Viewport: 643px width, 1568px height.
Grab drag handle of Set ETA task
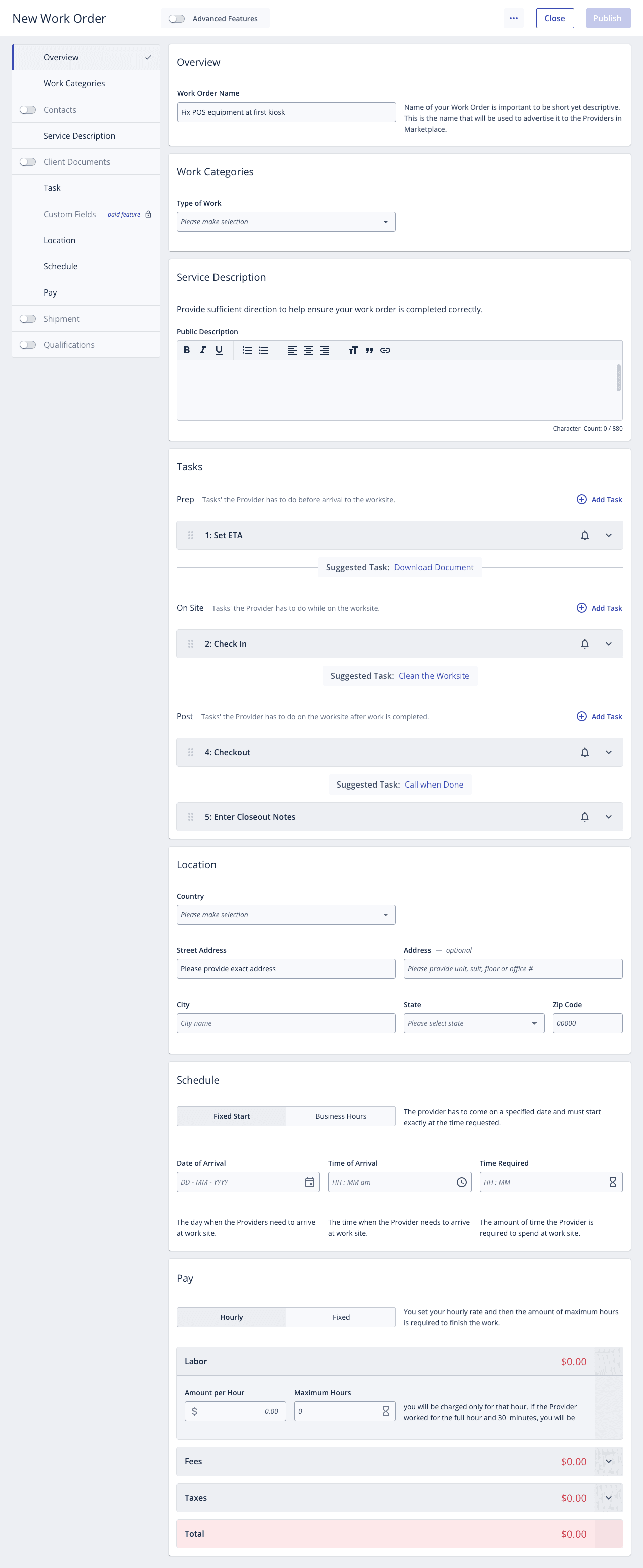pyautogui.click(x=191, y=535)
